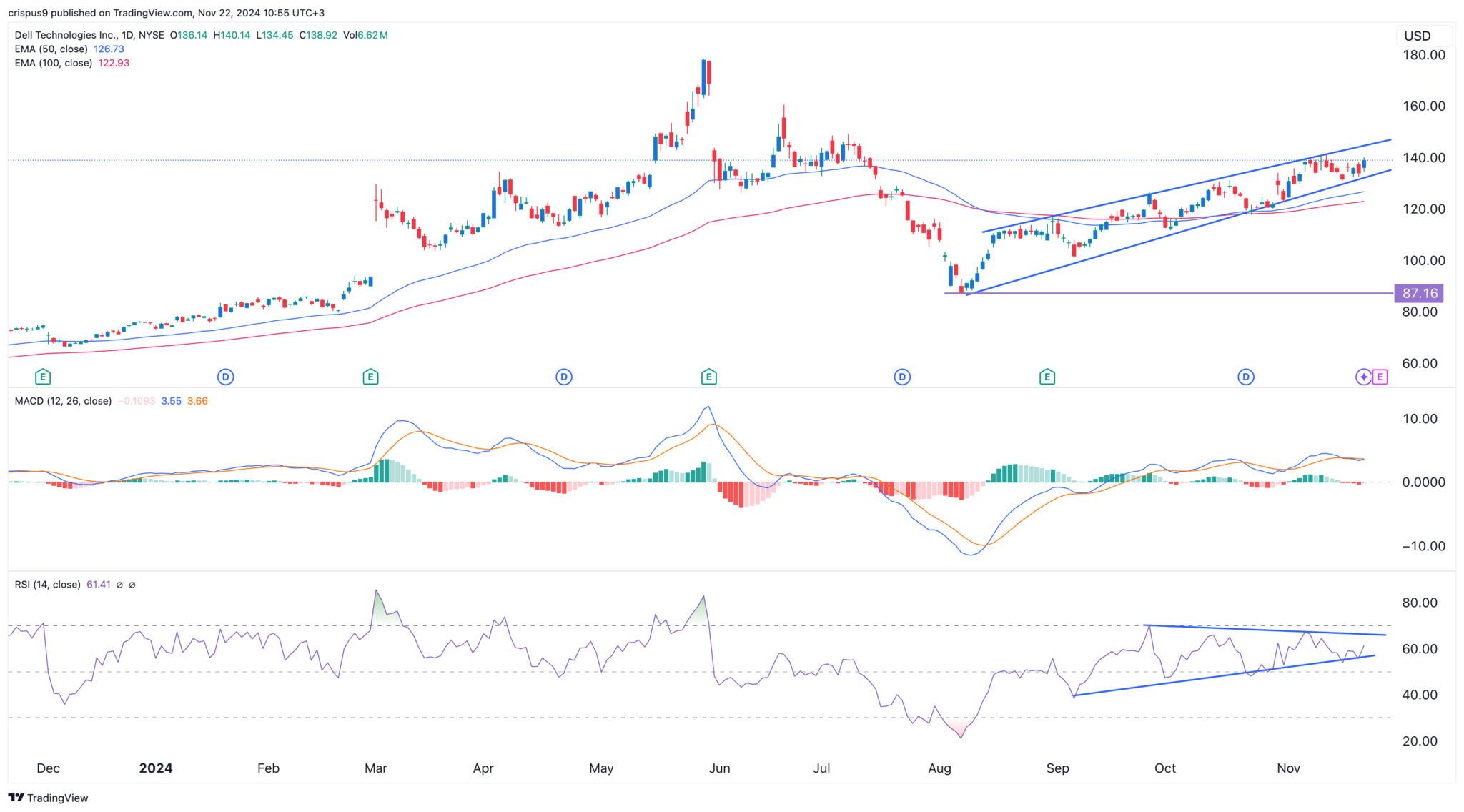Click the TradingView logo at bottom left
The height and width of the screenshot is (812, 1464).
coord(48,798)
